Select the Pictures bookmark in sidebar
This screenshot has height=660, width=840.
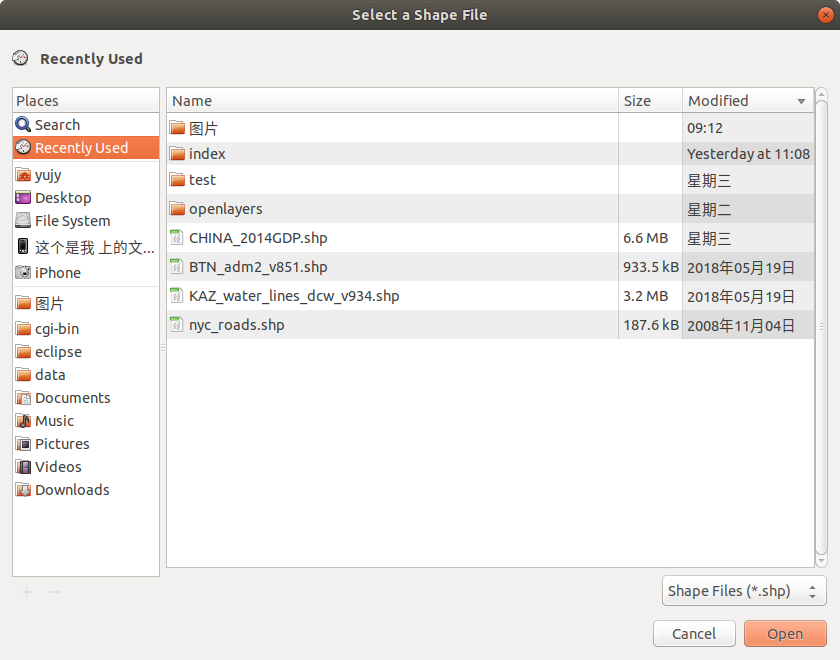62,444
